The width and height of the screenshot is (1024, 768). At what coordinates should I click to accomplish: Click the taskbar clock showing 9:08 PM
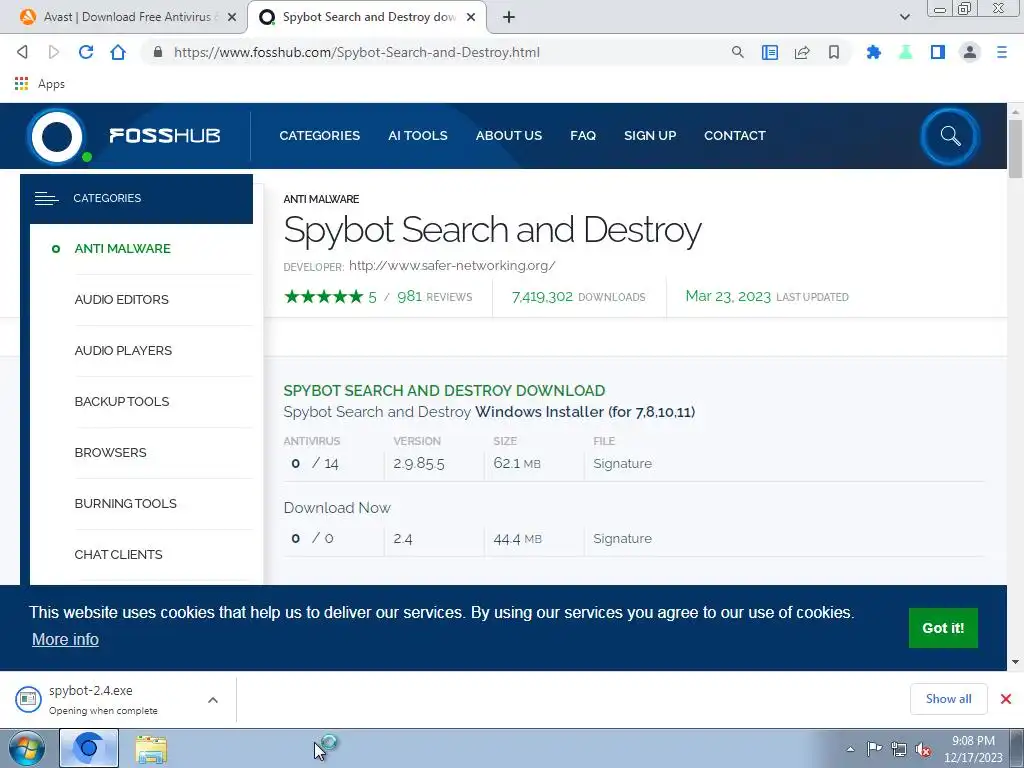tap(973, 749)
